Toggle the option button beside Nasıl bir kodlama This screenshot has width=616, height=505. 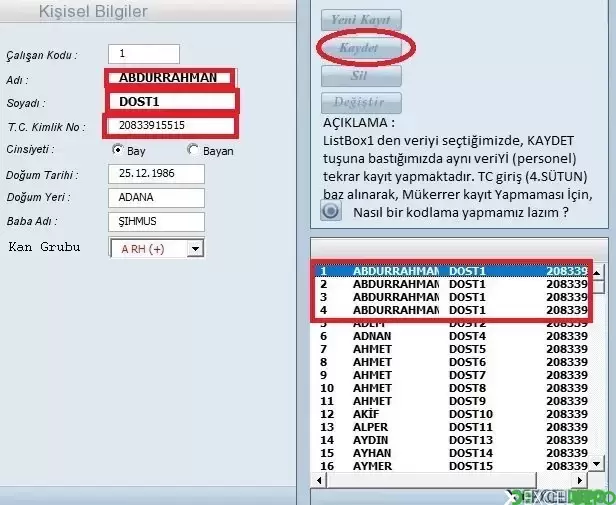(x=330, y=211)
